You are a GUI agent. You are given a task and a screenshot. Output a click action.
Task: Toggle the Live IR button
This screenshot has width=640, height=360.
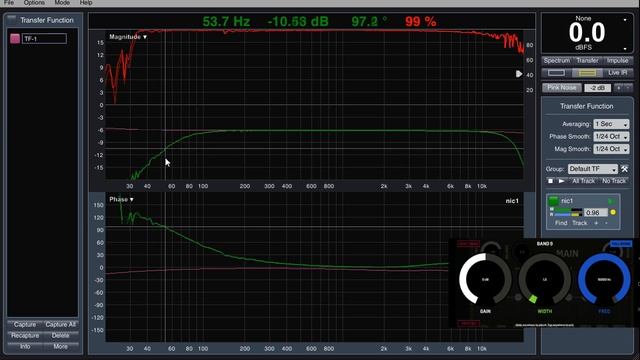click(618, 73)
